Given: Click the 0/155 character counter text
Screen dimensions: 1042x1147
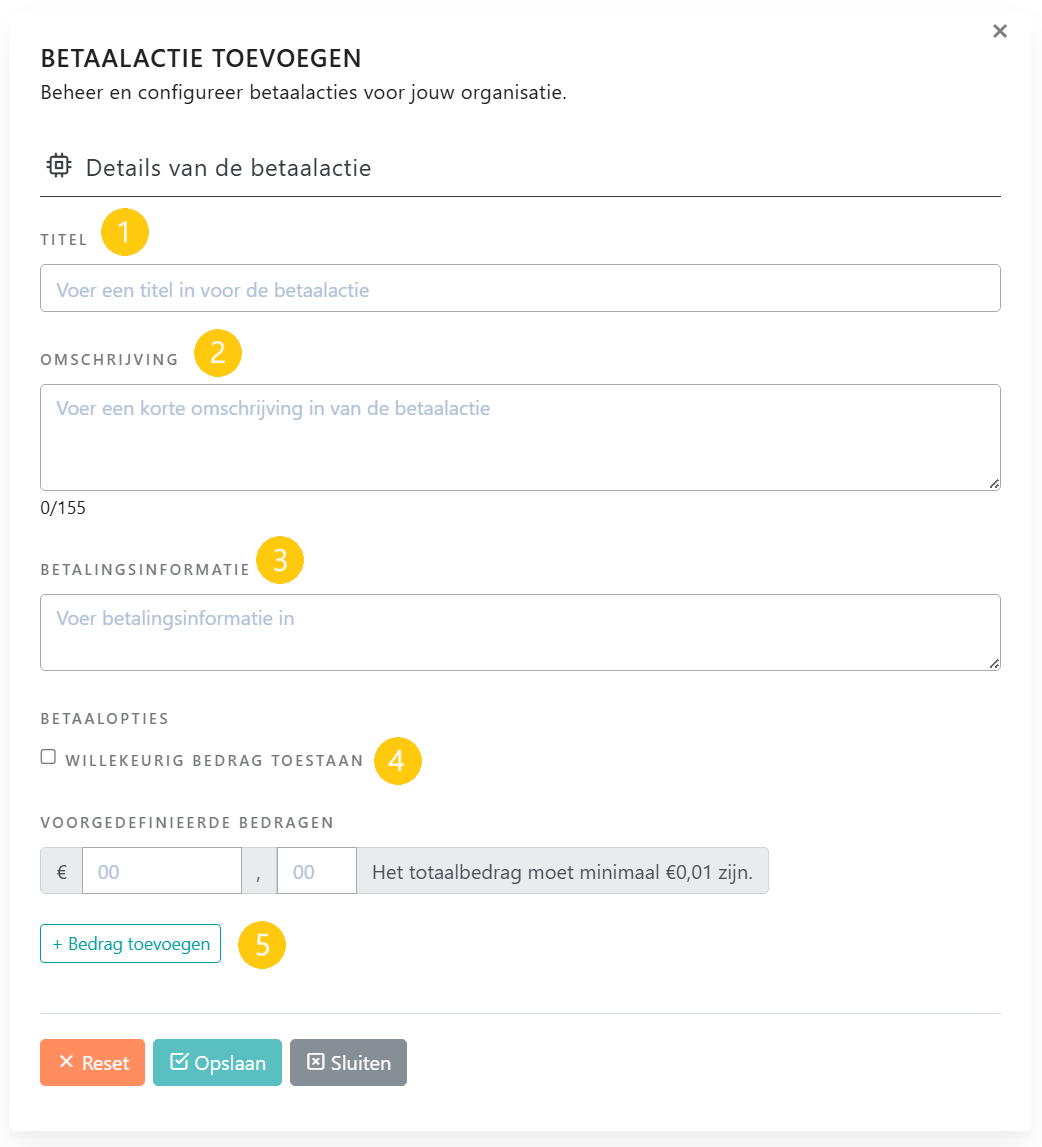Looking at the screenshot, I should (62, 508).
